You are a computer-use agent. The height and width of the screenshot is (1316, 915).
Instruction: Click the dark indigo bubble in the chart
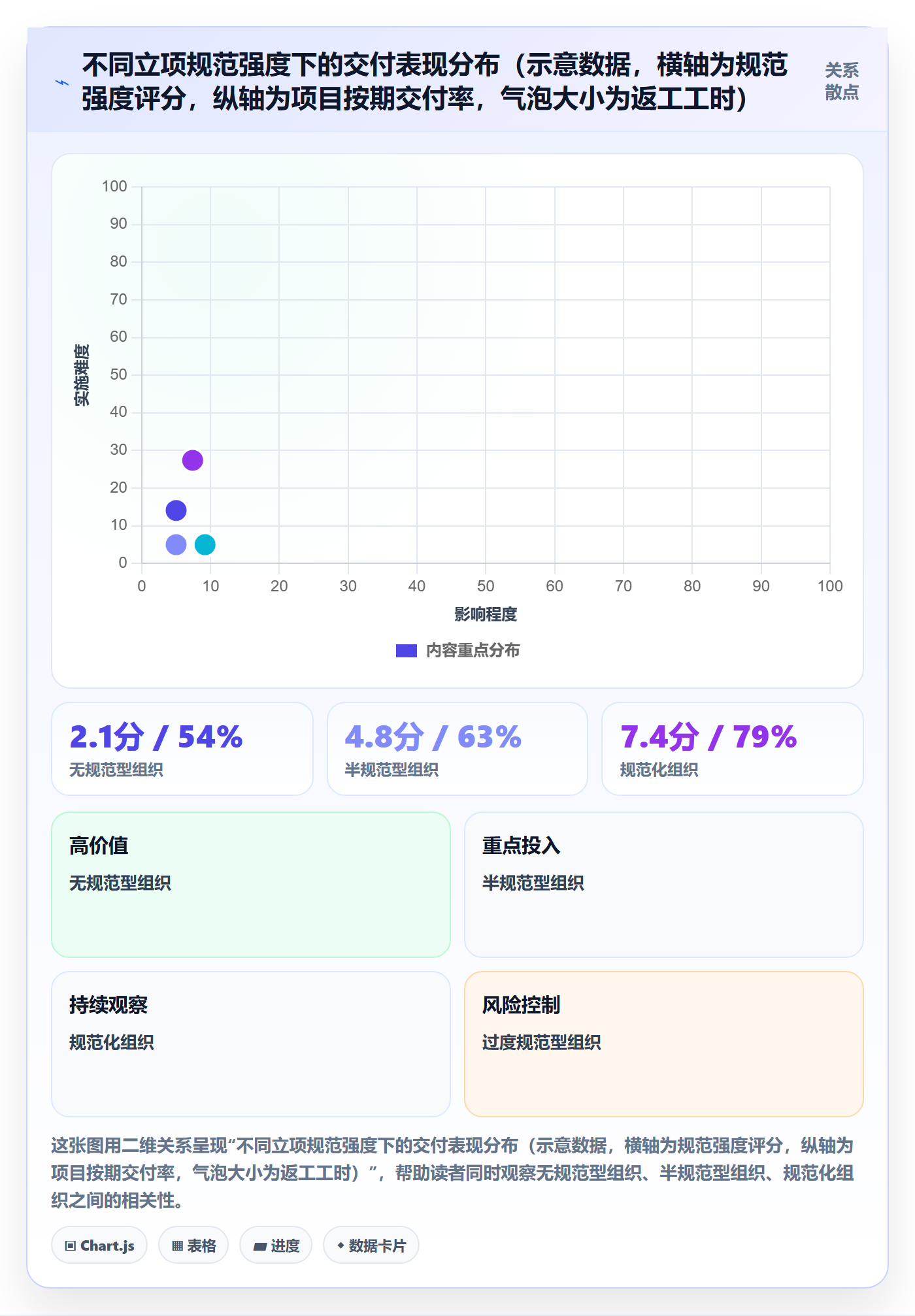point(176,510)
